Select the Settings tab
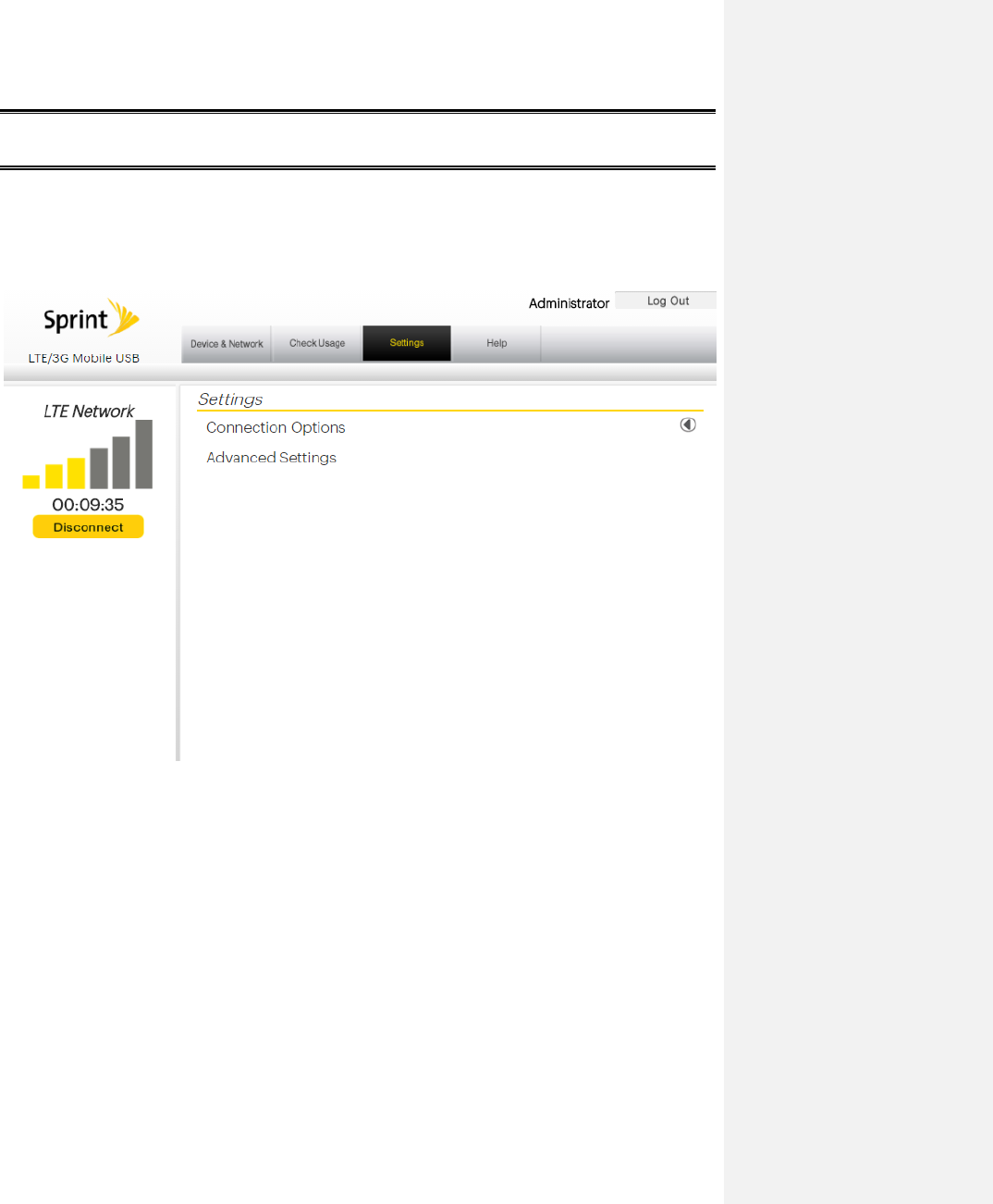 point(407,343)
